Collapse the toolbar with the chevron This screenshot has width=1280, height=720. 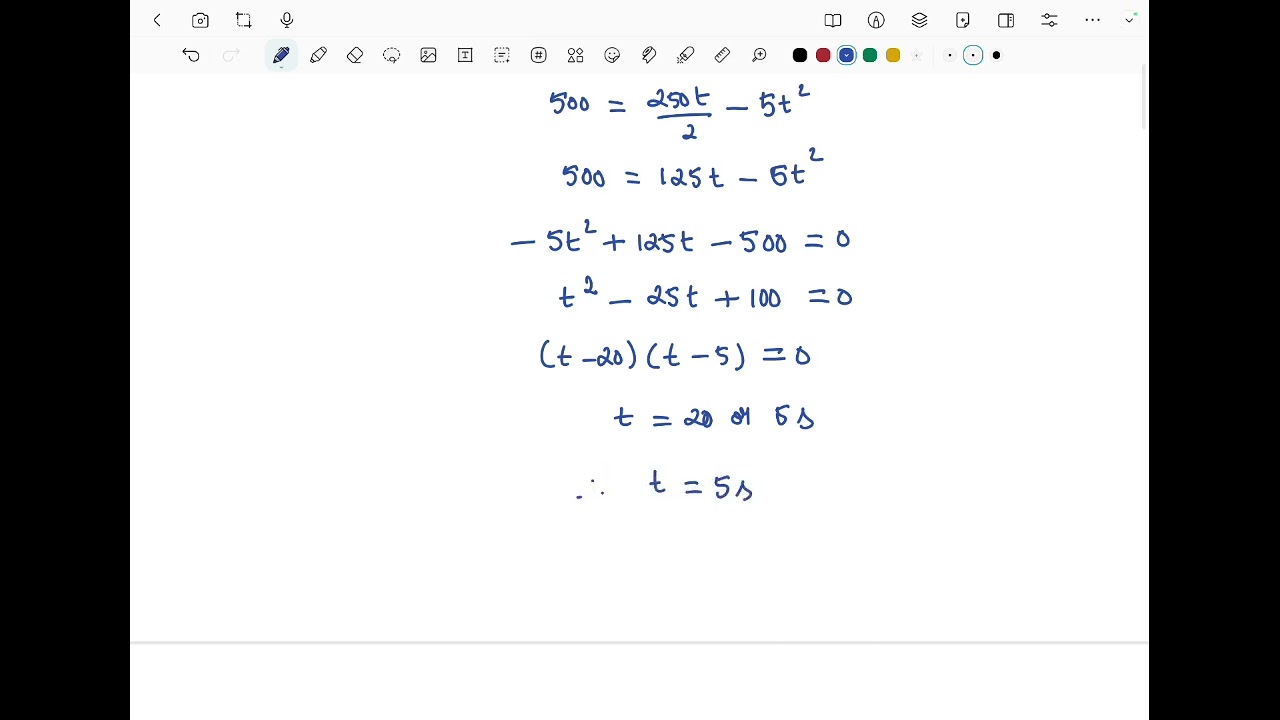coord(1130,19)
